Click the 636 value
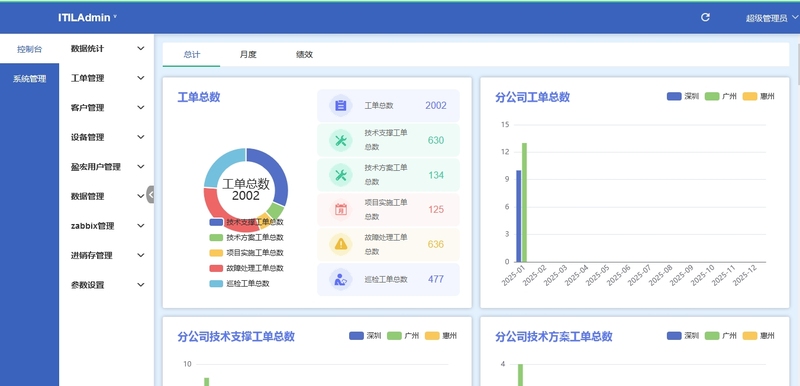The width and height of the screenshot is (800, 386). [436, 244]
